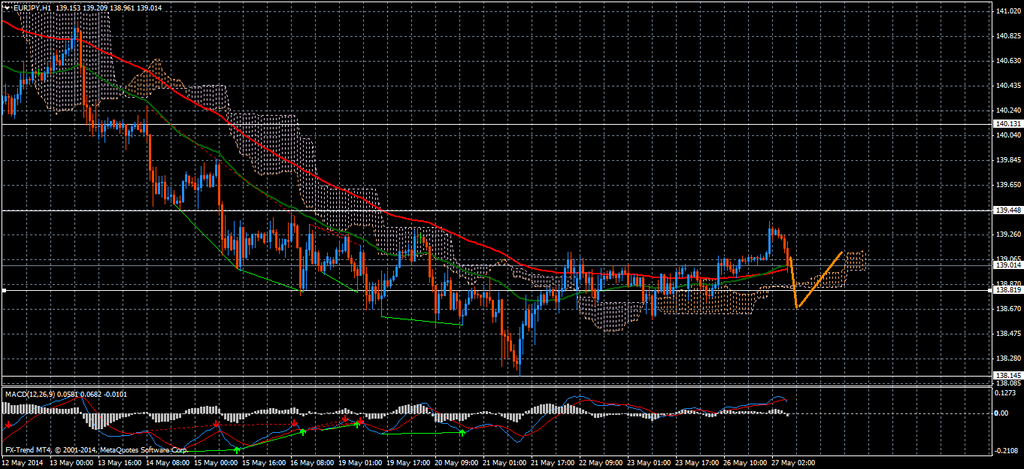Select the 139.448 horizontal level price tag
Viewport: 1024px width, 469px height.
tap(1008, 211)
